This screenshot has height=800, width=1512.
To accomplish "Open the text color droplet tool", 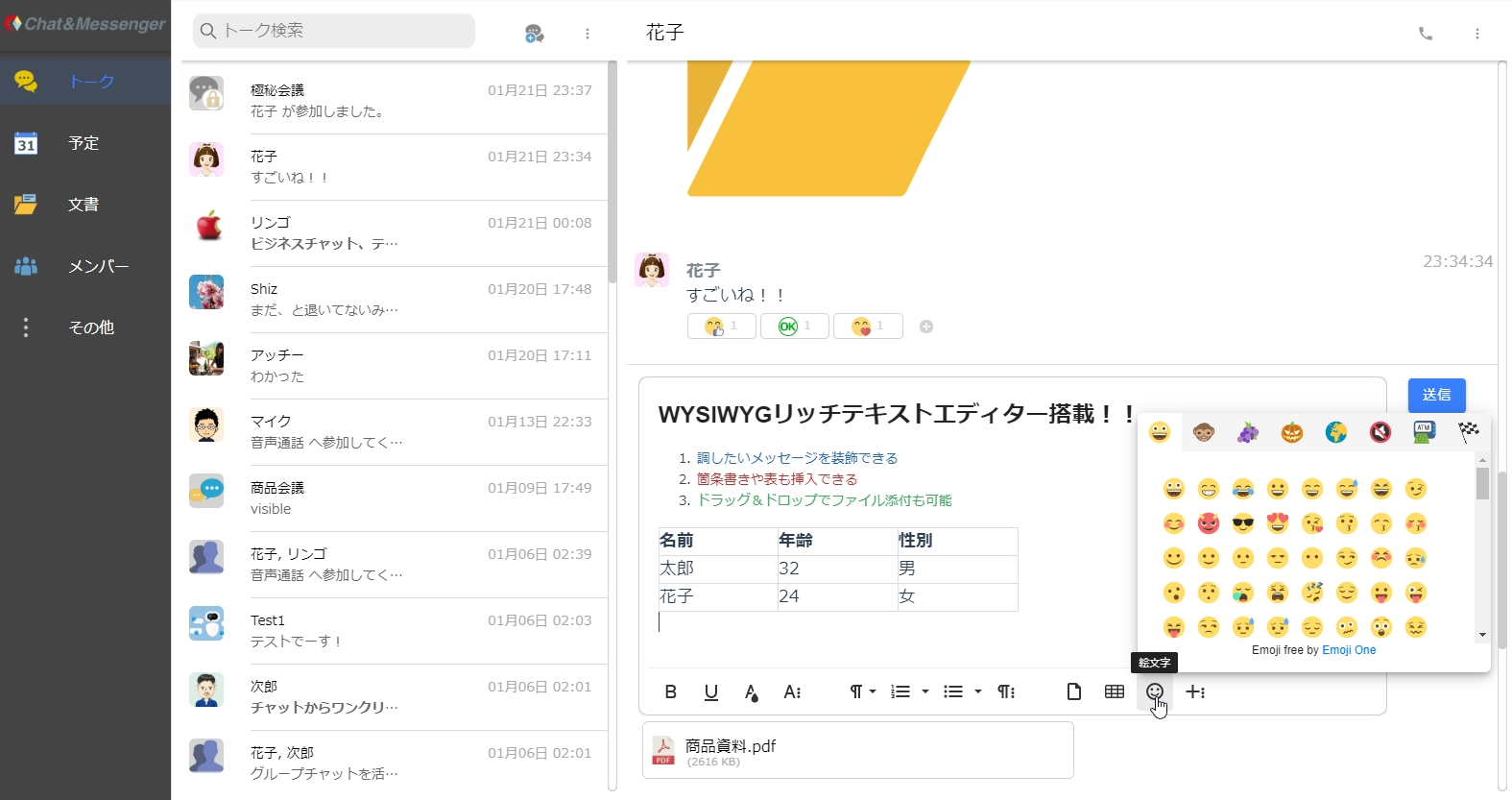I will click(x=752, y=692).
